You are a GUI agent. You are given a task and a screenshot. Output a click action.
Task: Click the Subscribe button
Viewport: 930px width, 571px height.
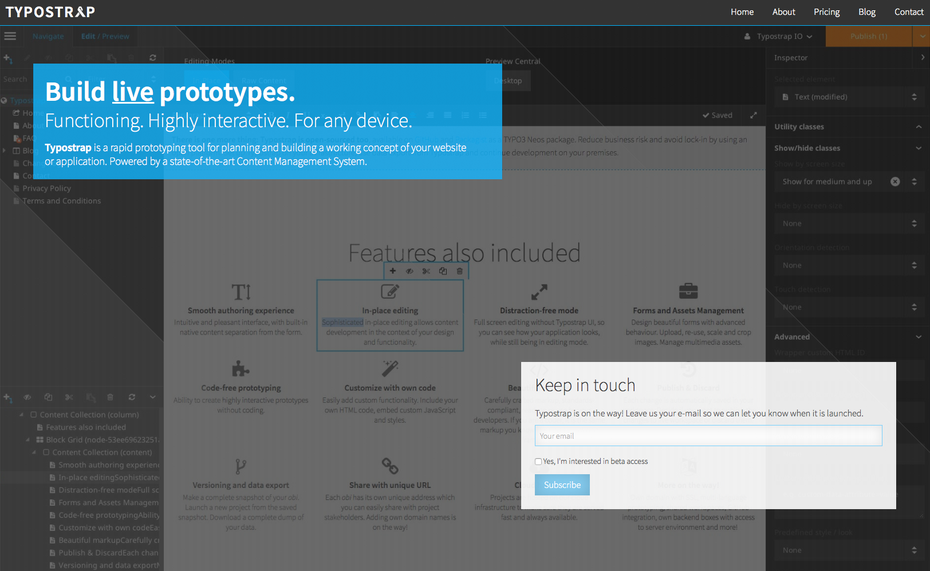tap(562, 484)
